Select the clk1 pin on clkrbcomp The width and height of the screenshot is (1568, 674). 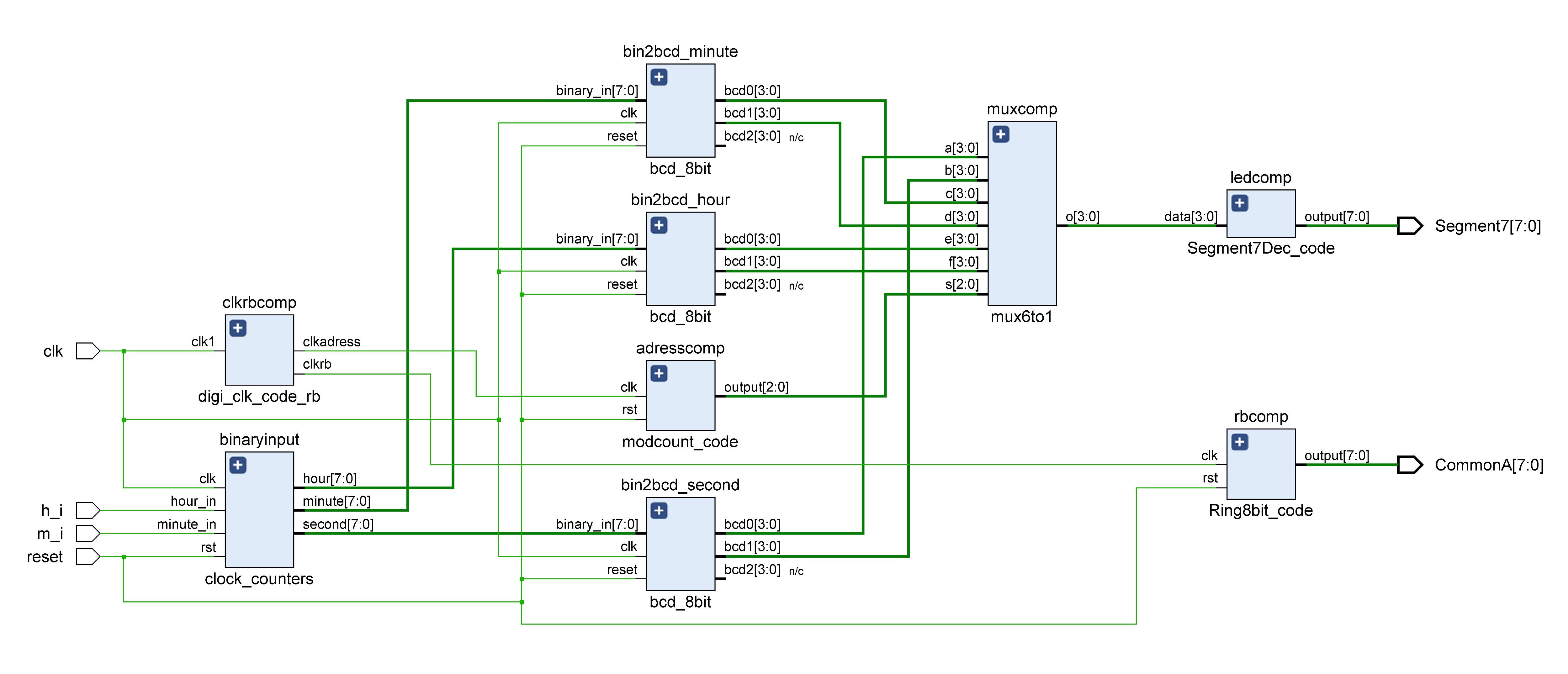click(x=203, y=342)
